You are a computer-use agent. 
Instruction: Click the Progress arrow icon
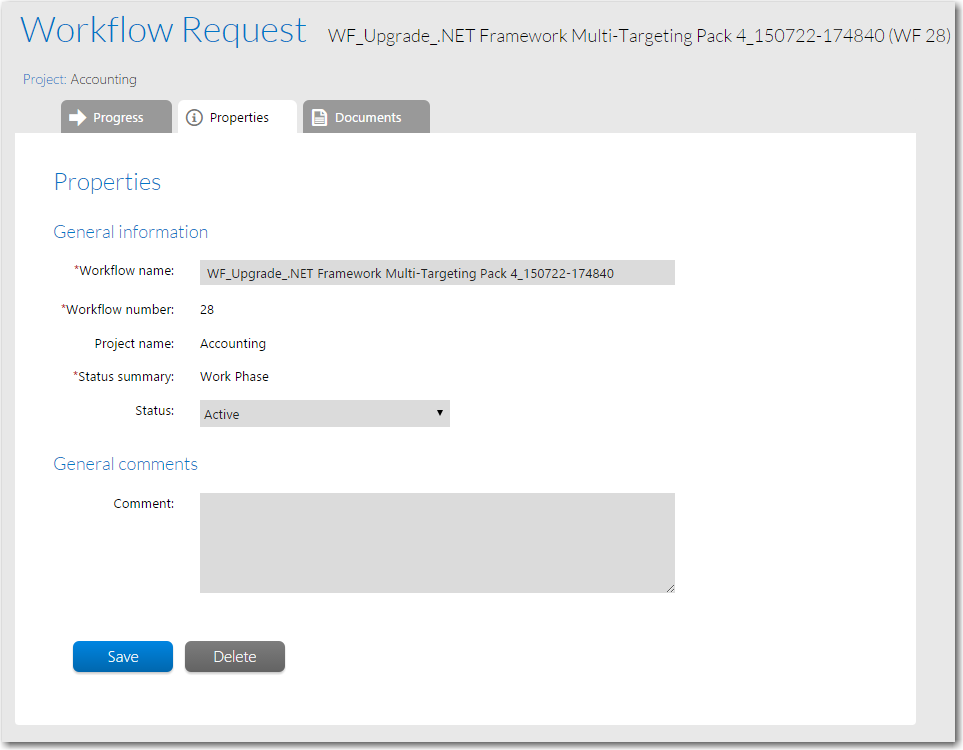click(x=77, y=117)
